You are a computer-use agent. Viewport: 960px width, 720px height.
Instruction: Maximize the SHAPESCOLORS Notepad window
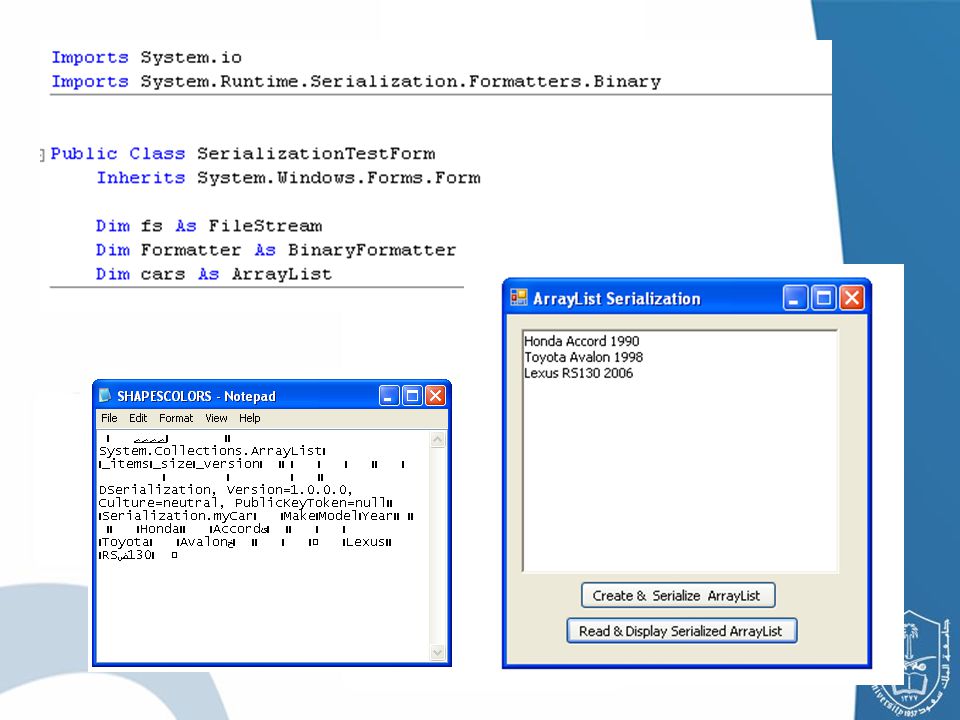pos(412,396)
